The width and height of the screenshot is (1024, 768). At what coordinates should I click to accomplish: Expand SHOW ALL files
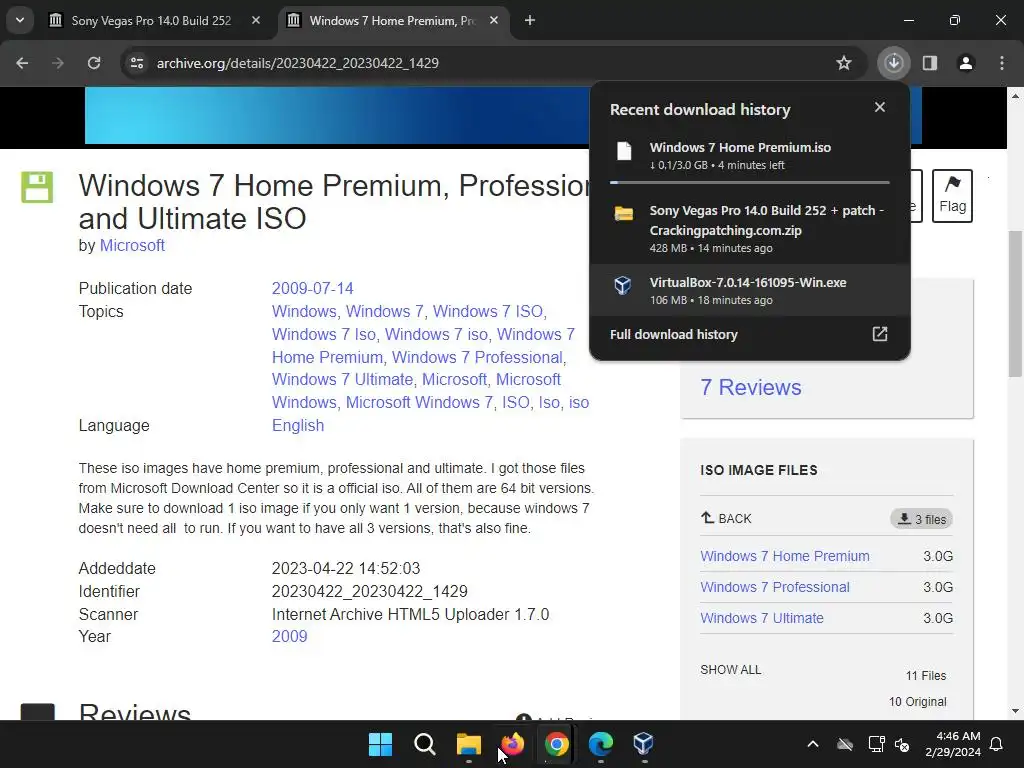731,670
